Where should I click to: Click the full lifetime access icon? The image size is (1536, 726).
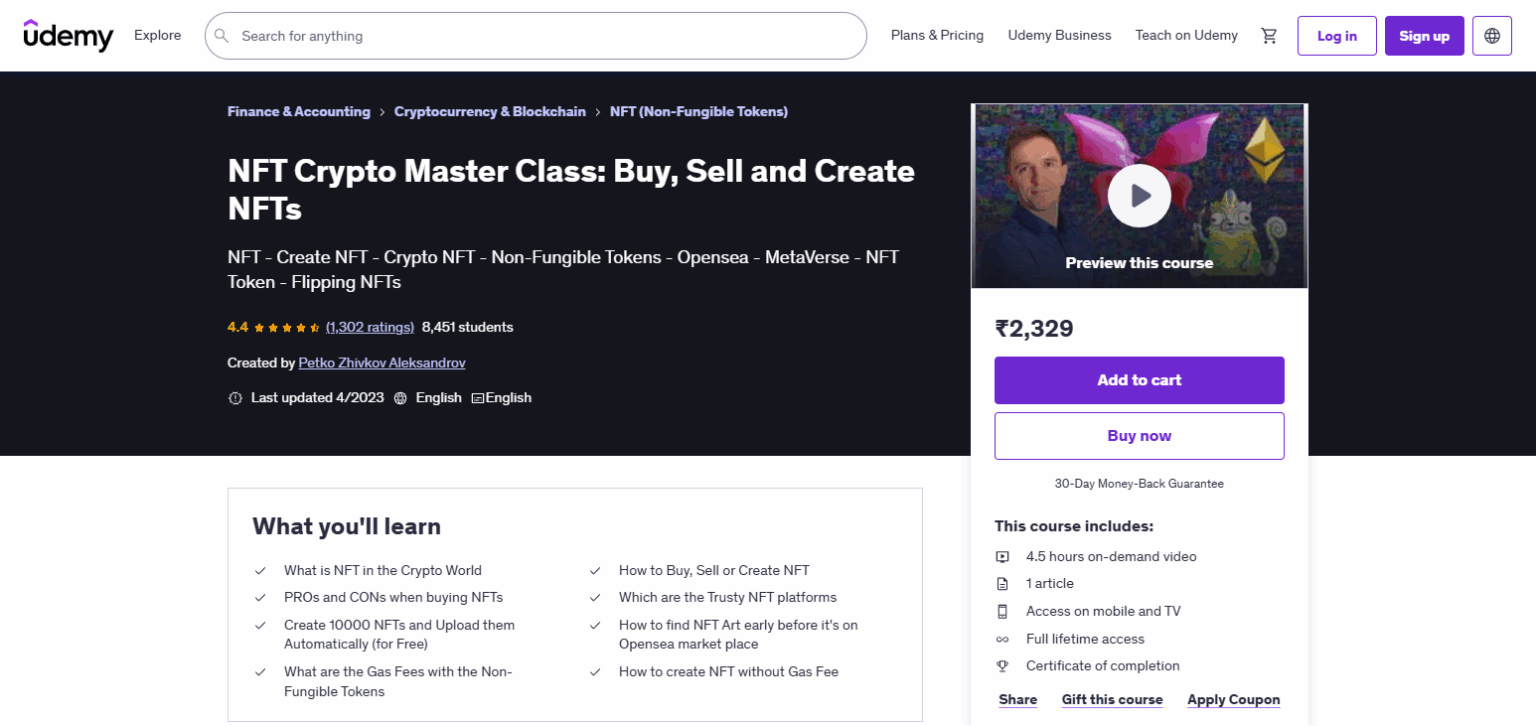pos(1004,638)
